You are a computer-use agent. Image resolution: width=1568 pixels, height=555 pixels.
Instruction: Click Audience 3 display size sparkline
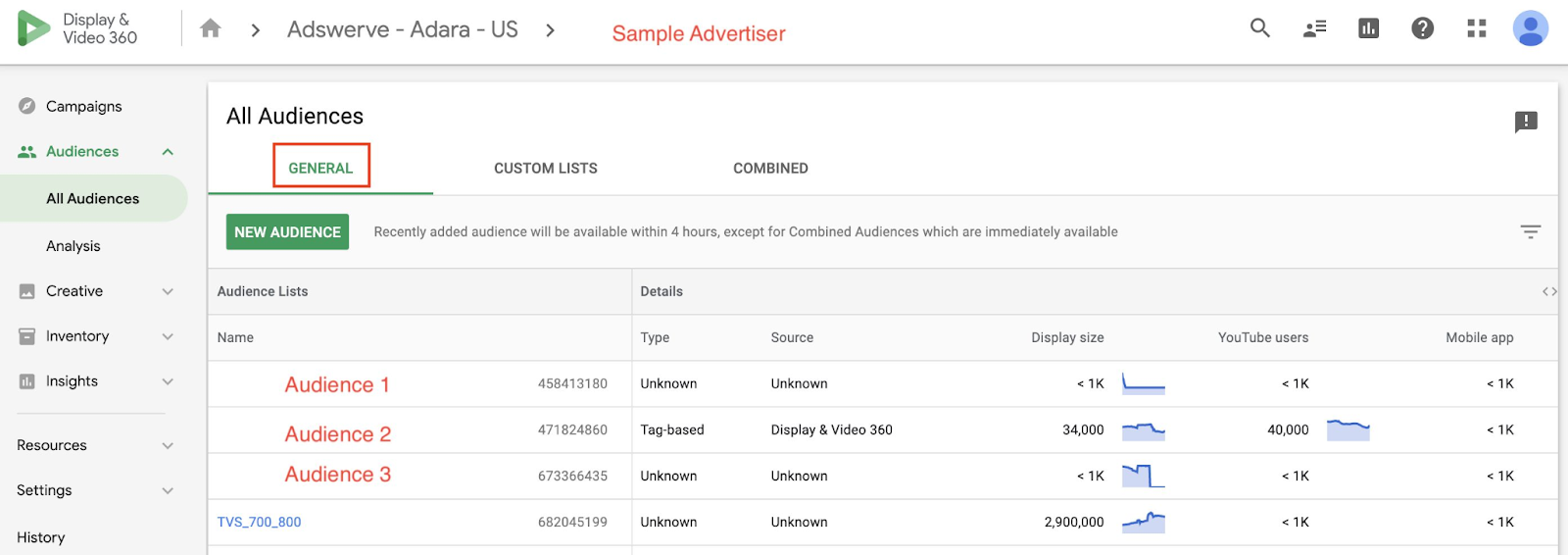click(x=1144, y=476)
